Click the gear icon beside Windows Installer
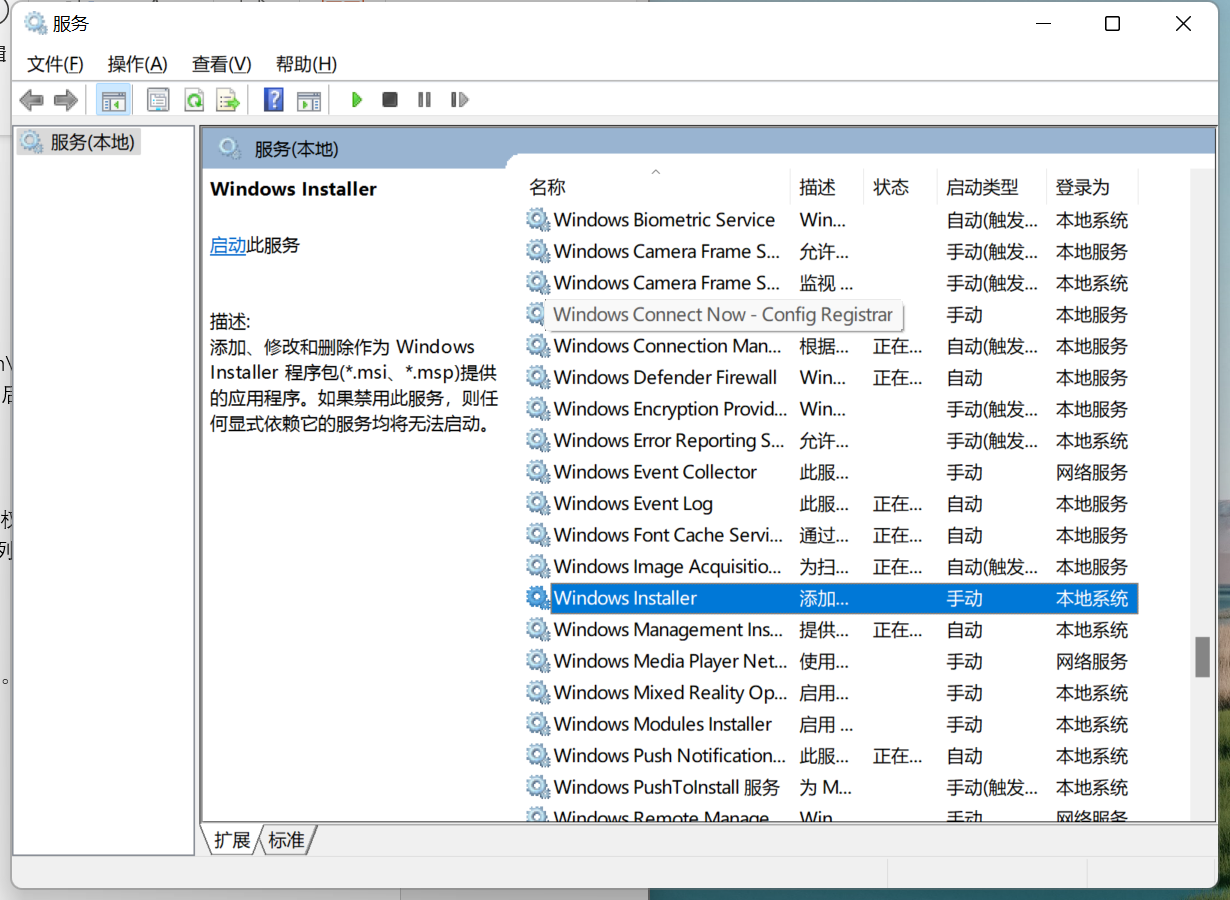Screen dimensions: 1230x900 coord(538,598)
